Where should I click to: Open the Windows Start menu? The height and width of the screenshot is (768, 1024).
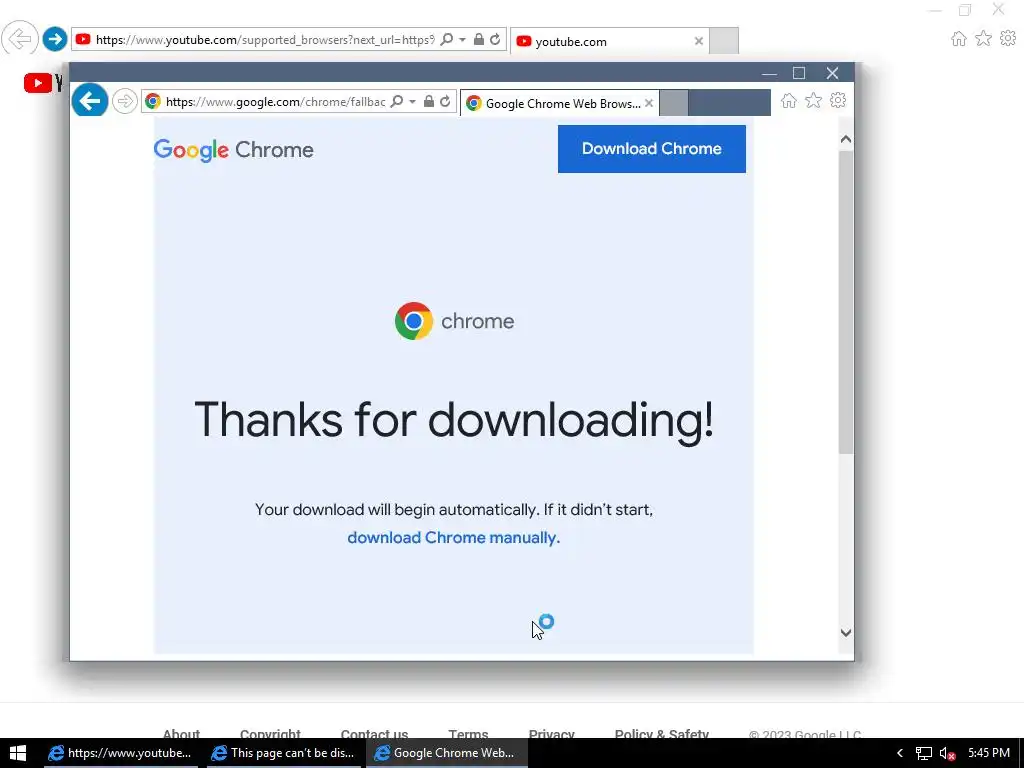click(18, 753)
